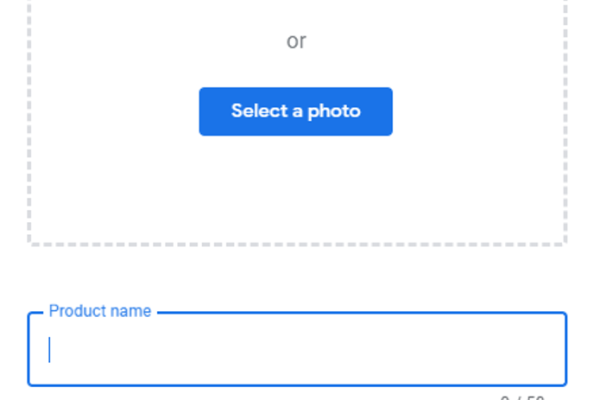The height and width of the screenshot is (400, 600).
Task: Click the word 'Select' on the blue button
Action: [x=259, y=111]
